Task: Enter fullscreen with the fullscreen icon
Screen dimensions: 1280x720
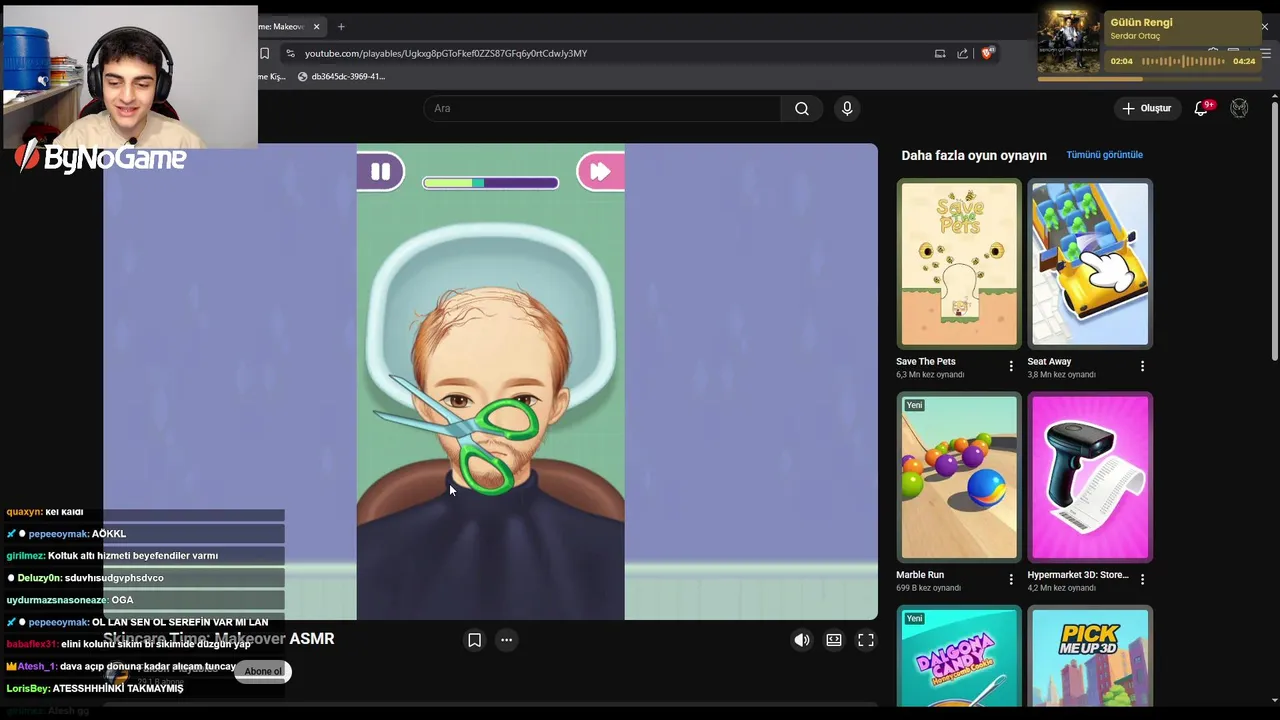Action: pos(866,640)
